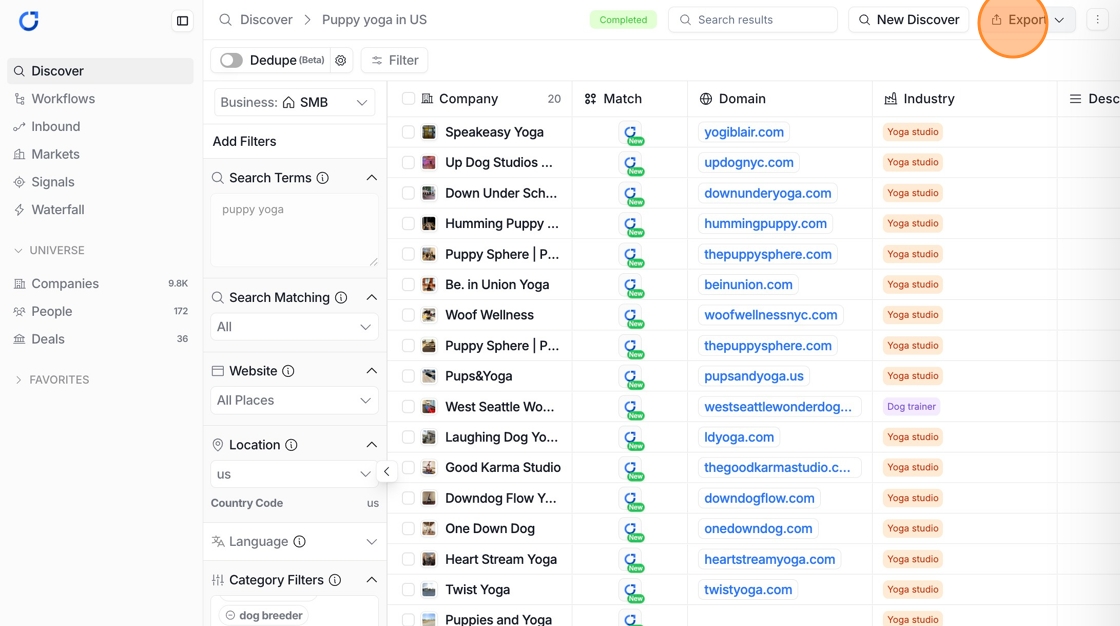Collapse the Category Filters section
1120x626 pixels.
(x=371, y=580)
